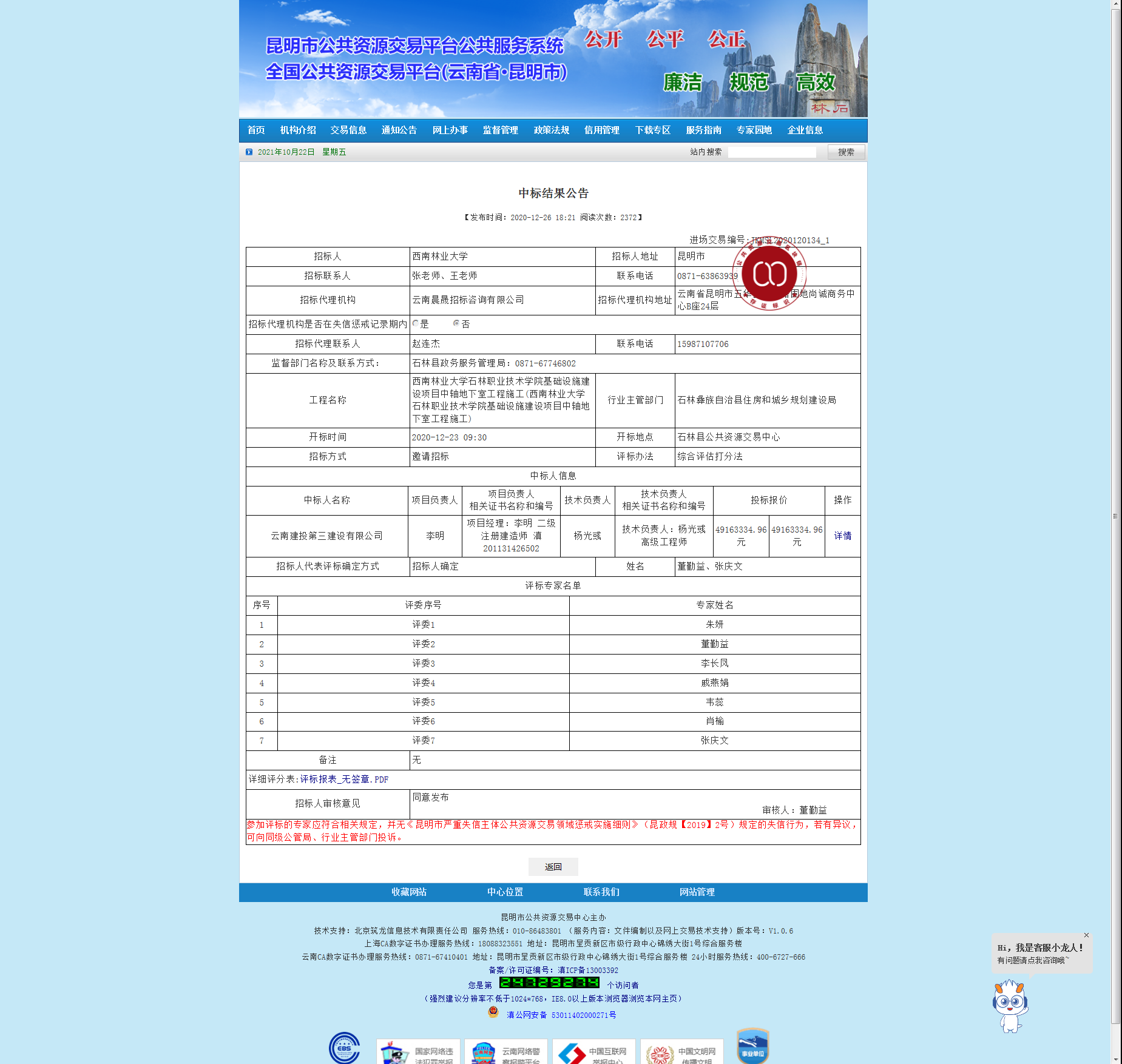Close the customer service chat bubble
Viewport: 1122px width, 1064px height.
click(x=1086, y=935)
